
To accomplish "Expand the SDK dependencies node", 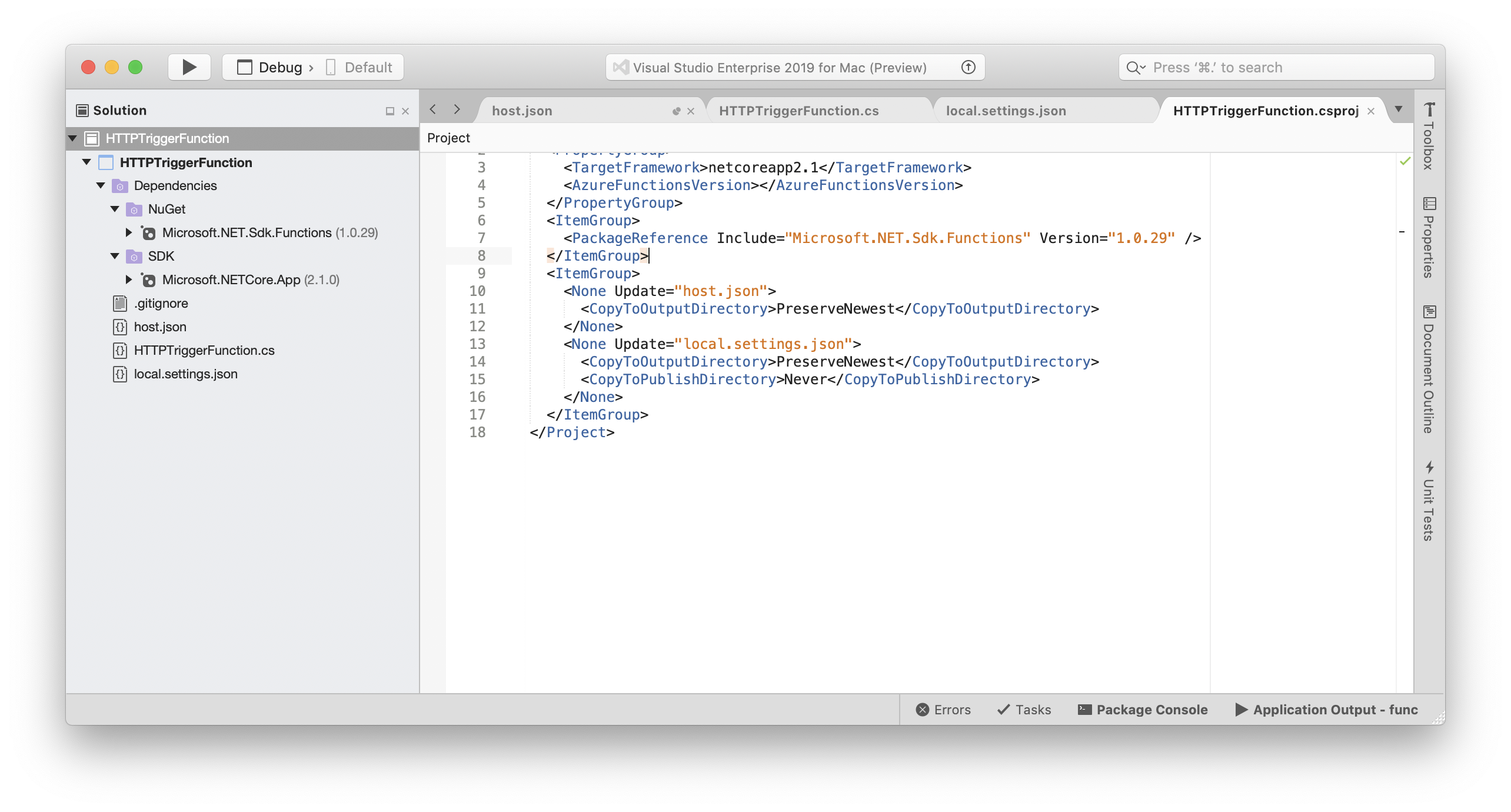I will [x=115, y=256].
